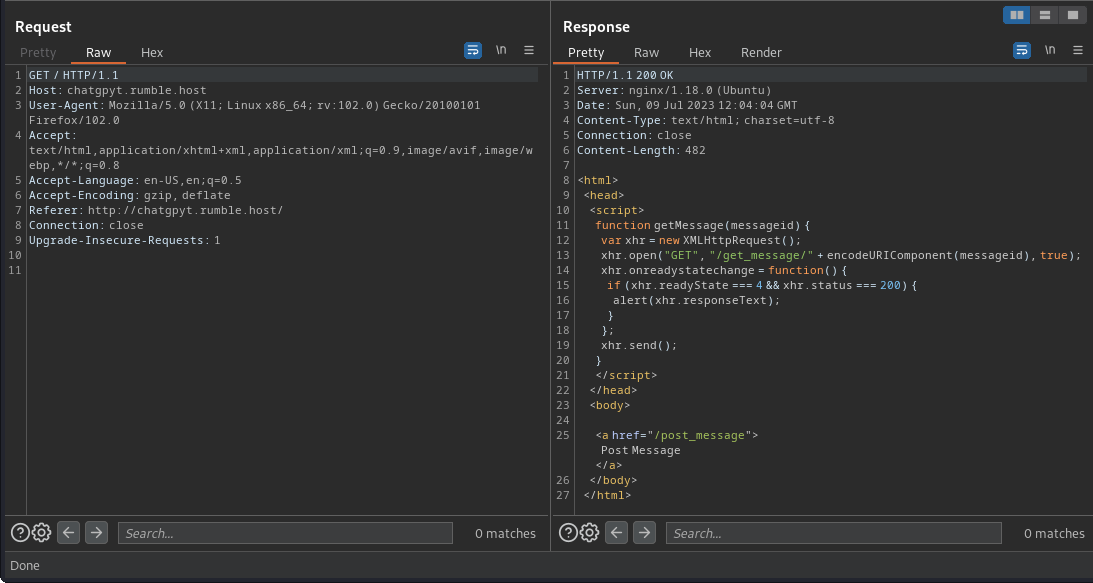Go to next match in Response search

(644, 533)
